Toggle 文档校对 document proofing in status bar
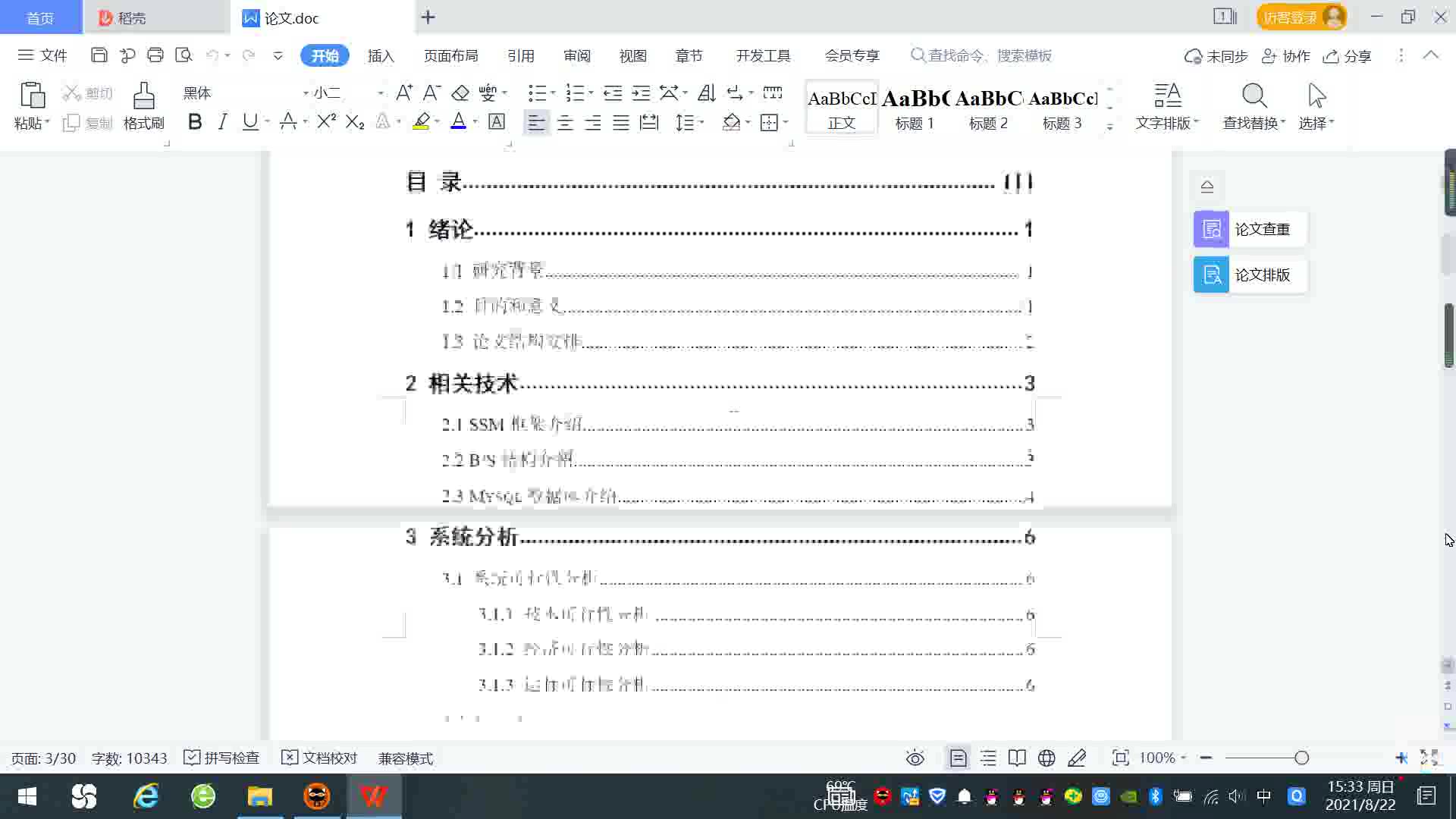Screen dimensions: 1456x819 319,758
